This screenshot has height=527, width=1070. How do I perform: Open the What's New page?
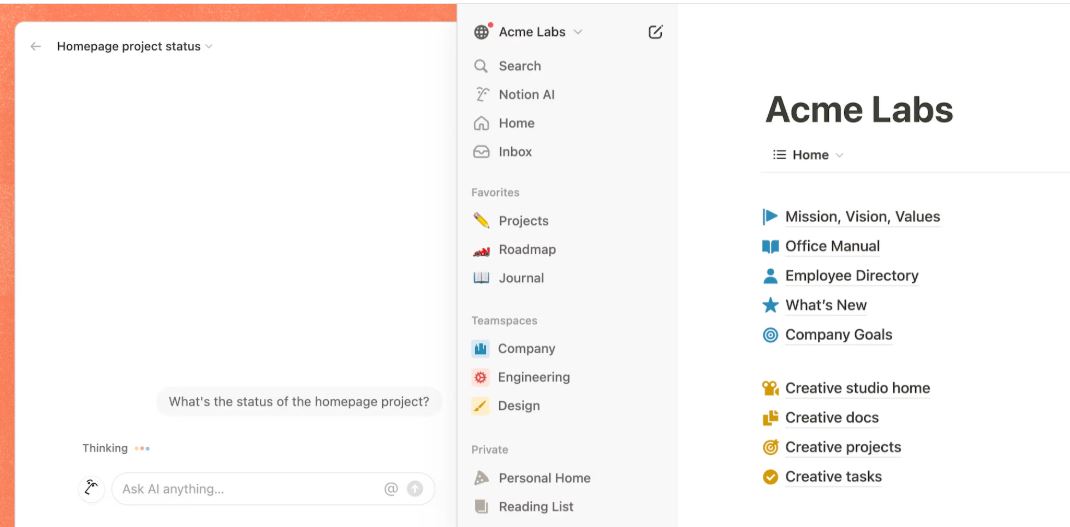[x=826, y=305]
